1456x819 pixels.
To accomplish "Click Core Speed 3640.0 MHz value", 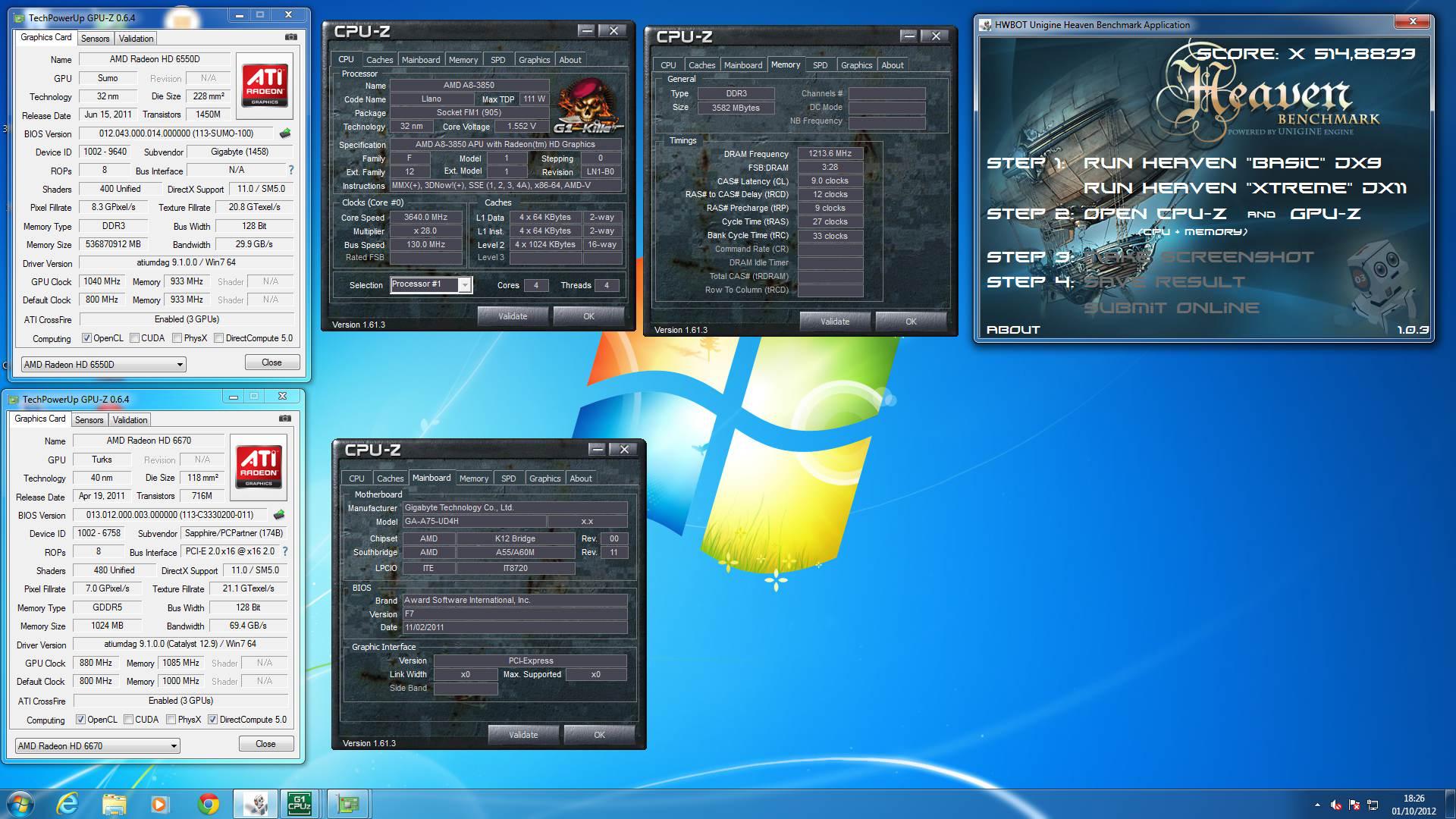I will tap(426, 217).
